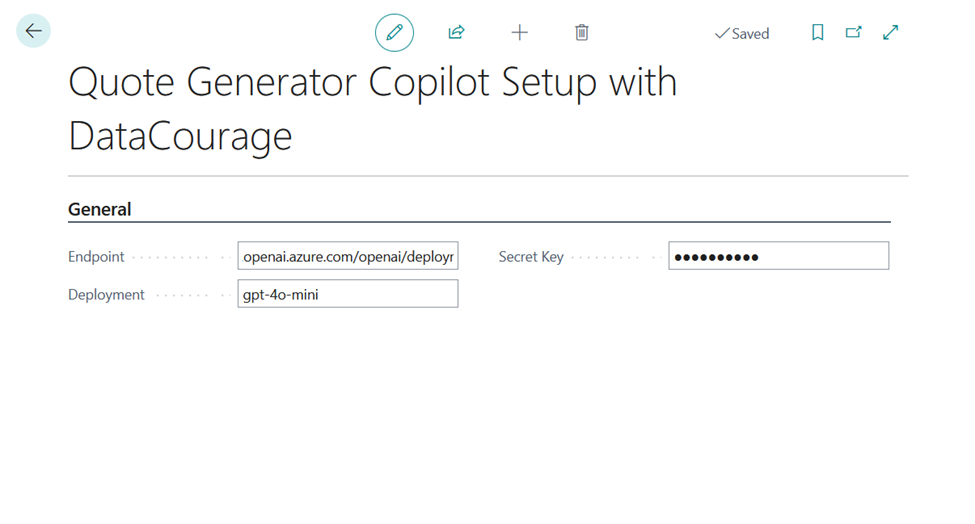Create a new record with plus icon

(519, 33)
